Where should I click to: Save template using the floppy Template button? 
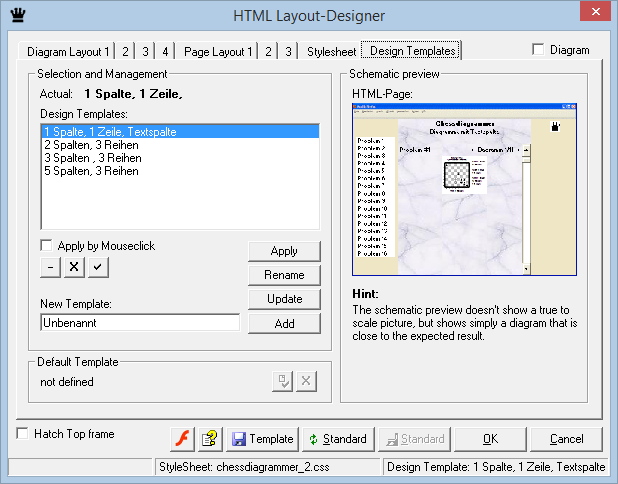point(262,439)
